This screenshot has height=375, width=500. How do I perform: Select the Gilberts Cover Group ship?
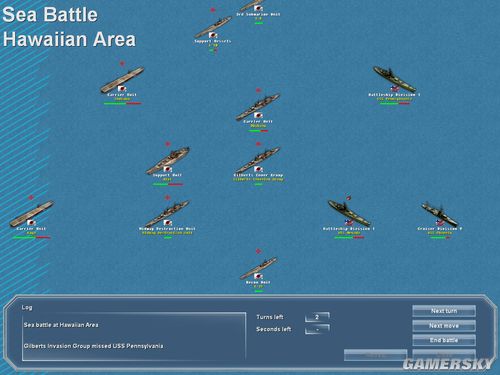pos(258,160)
